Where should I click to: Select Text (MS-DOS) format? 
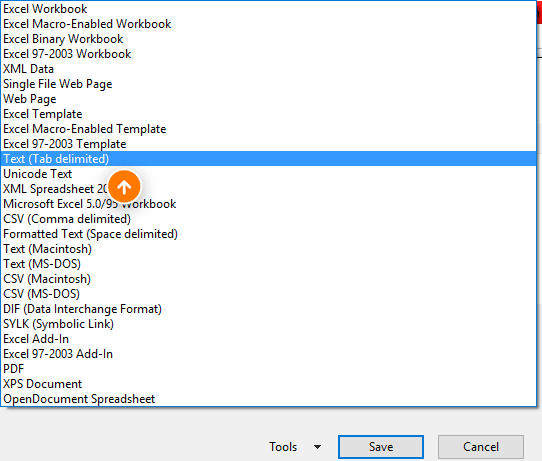[268, 264]
